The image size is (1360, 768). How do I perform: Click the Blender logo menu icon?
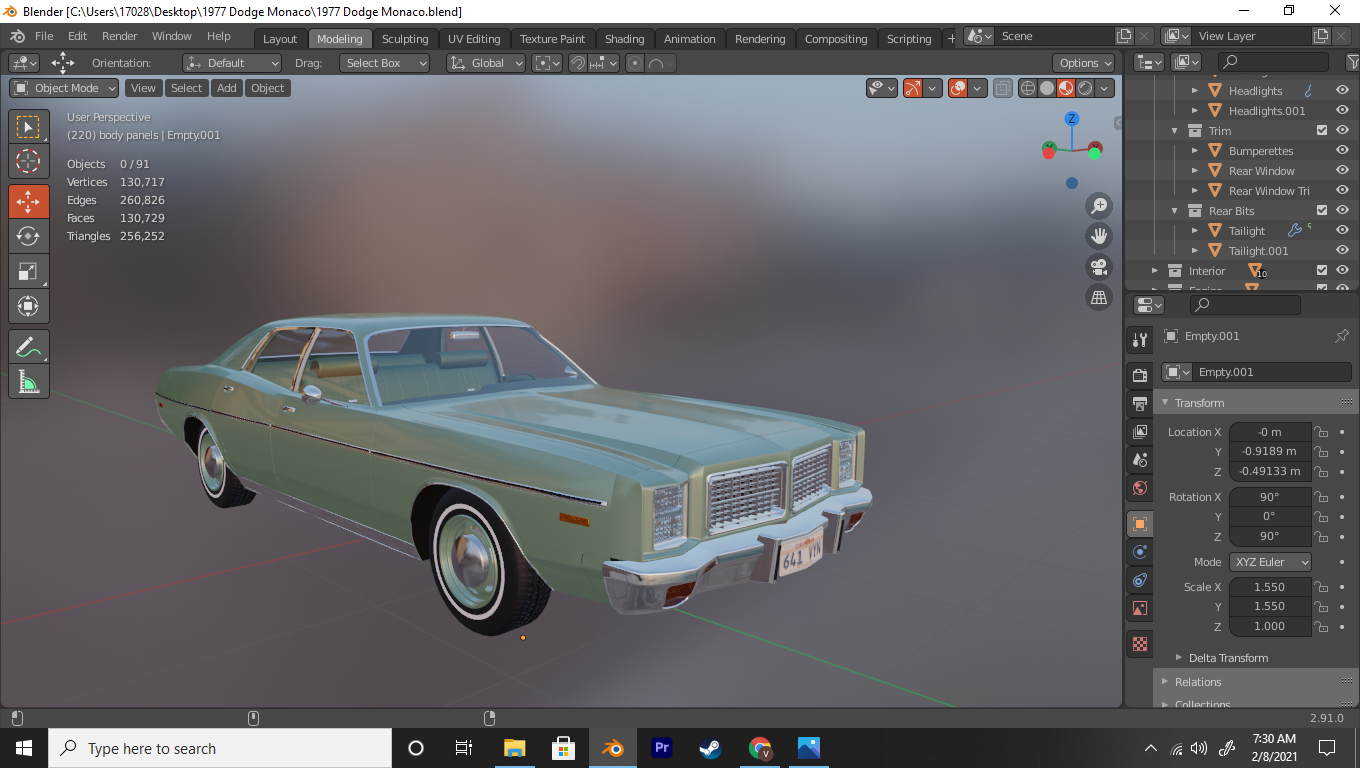point(17,36)
